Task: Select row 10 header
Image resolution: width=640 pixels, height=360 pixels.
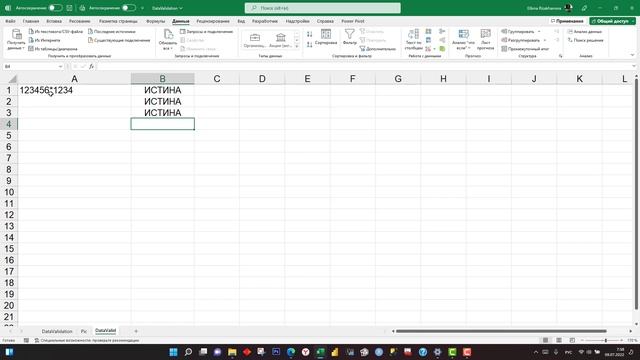Action: (x=9, y=192)
